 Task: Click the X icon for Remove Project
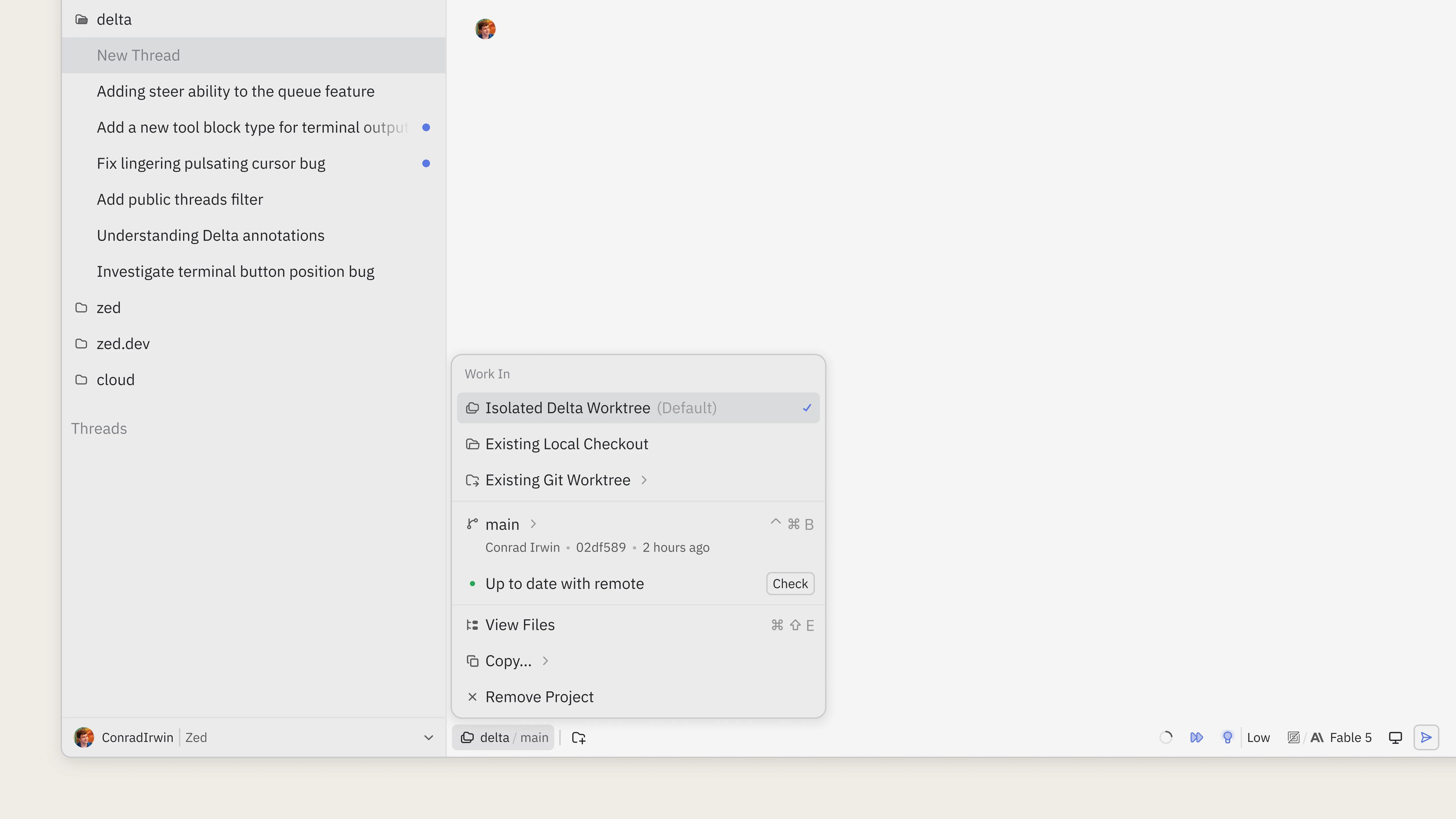pyautogui.click(x=472, y=697)
